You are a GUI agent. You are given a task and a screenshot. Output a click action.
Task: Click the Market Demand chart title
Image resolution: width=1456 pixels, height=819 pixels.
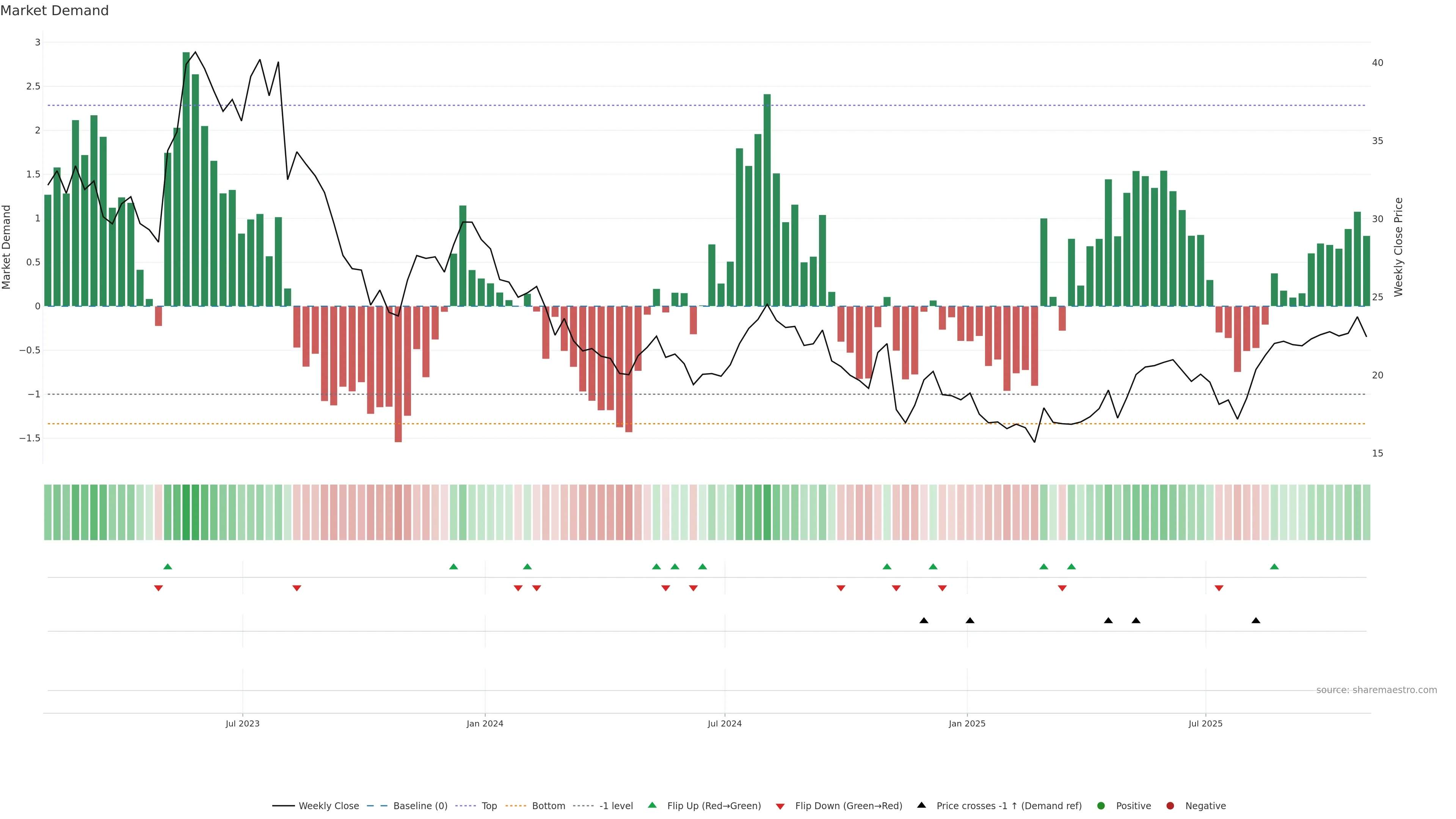[x=54, y=11]
